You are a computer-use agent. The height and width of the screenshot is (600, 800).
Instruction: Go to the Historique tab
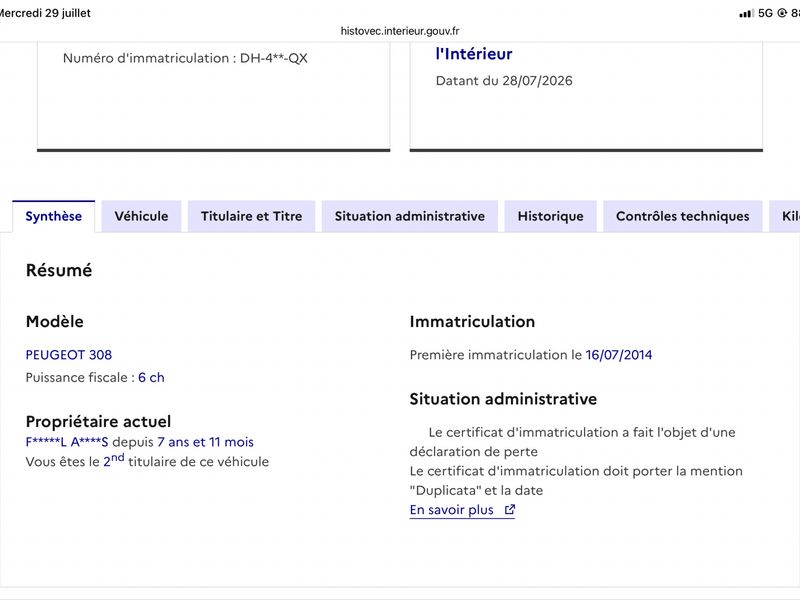tap(551, 216)
